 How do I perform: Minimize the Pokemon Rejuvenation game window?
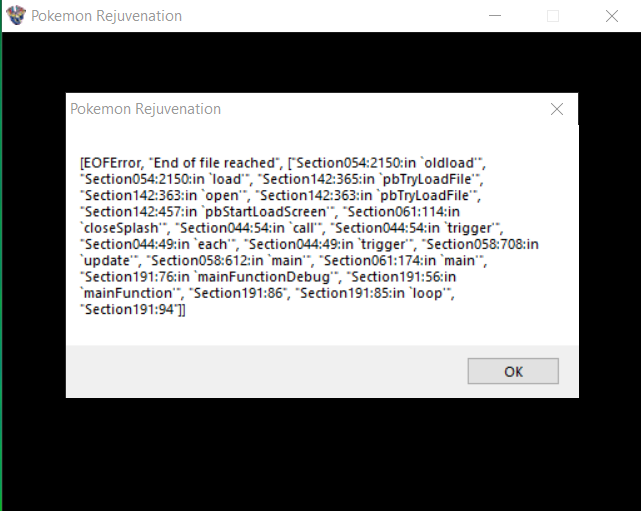click(x=495, y=16)
